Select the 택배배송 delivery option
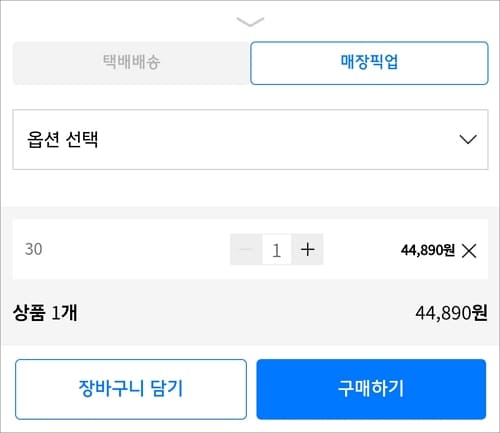Image resolution: width=500 pixels, height=433 pixels. point(131,63)
